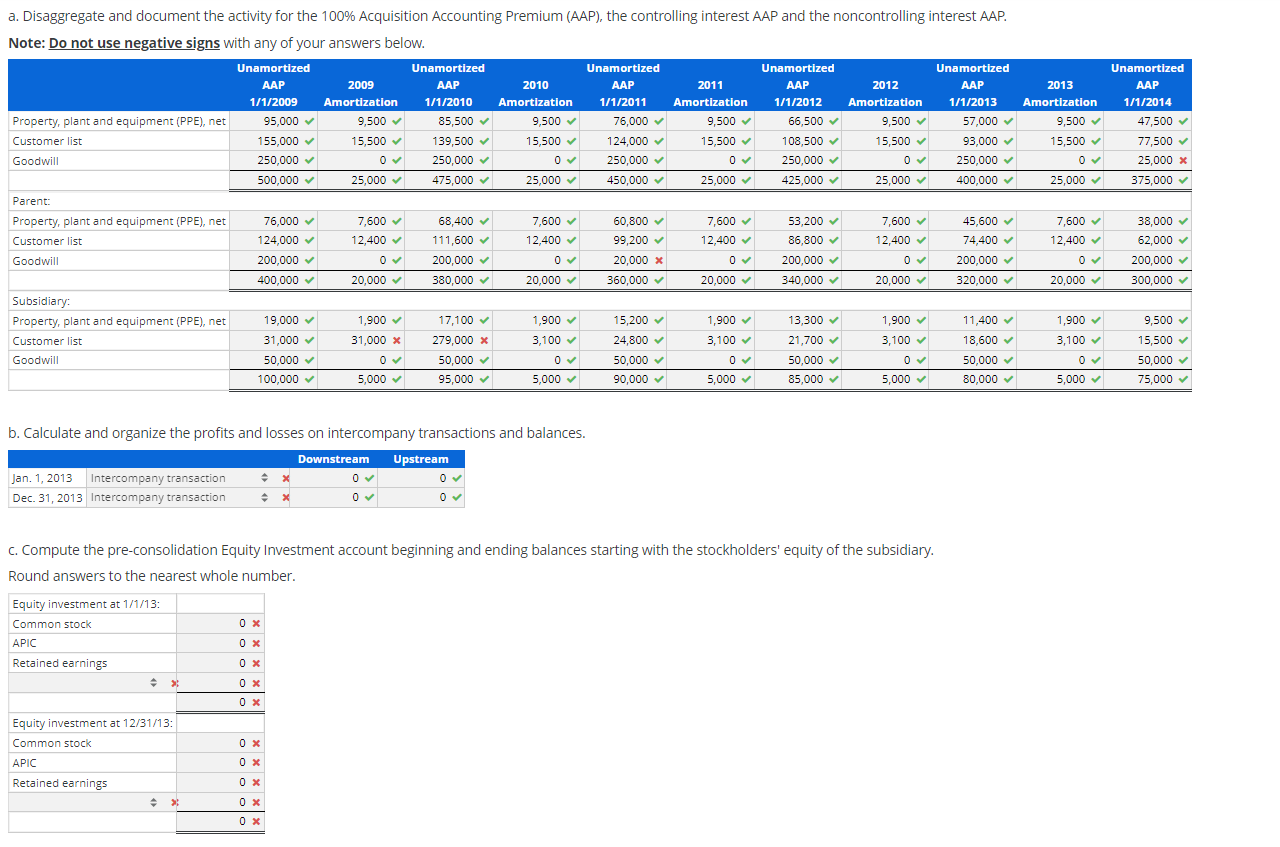Click red X beside APIC at 12/31/13

pyautogui.click(x=256, y=763)
